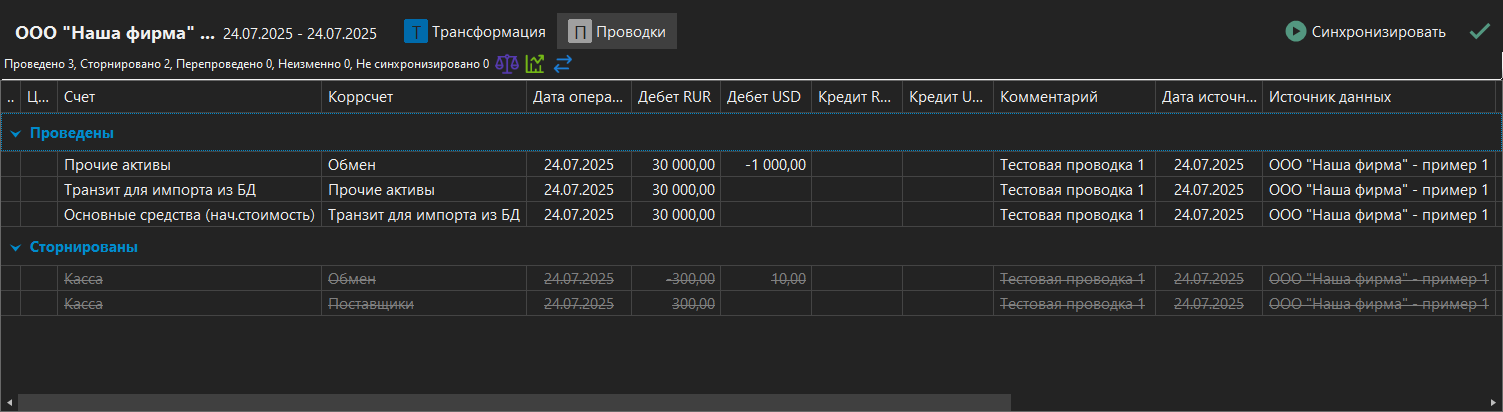Click the gray П Проводки icon
The height and width of the screenshot is (412, 1503).
579,32
